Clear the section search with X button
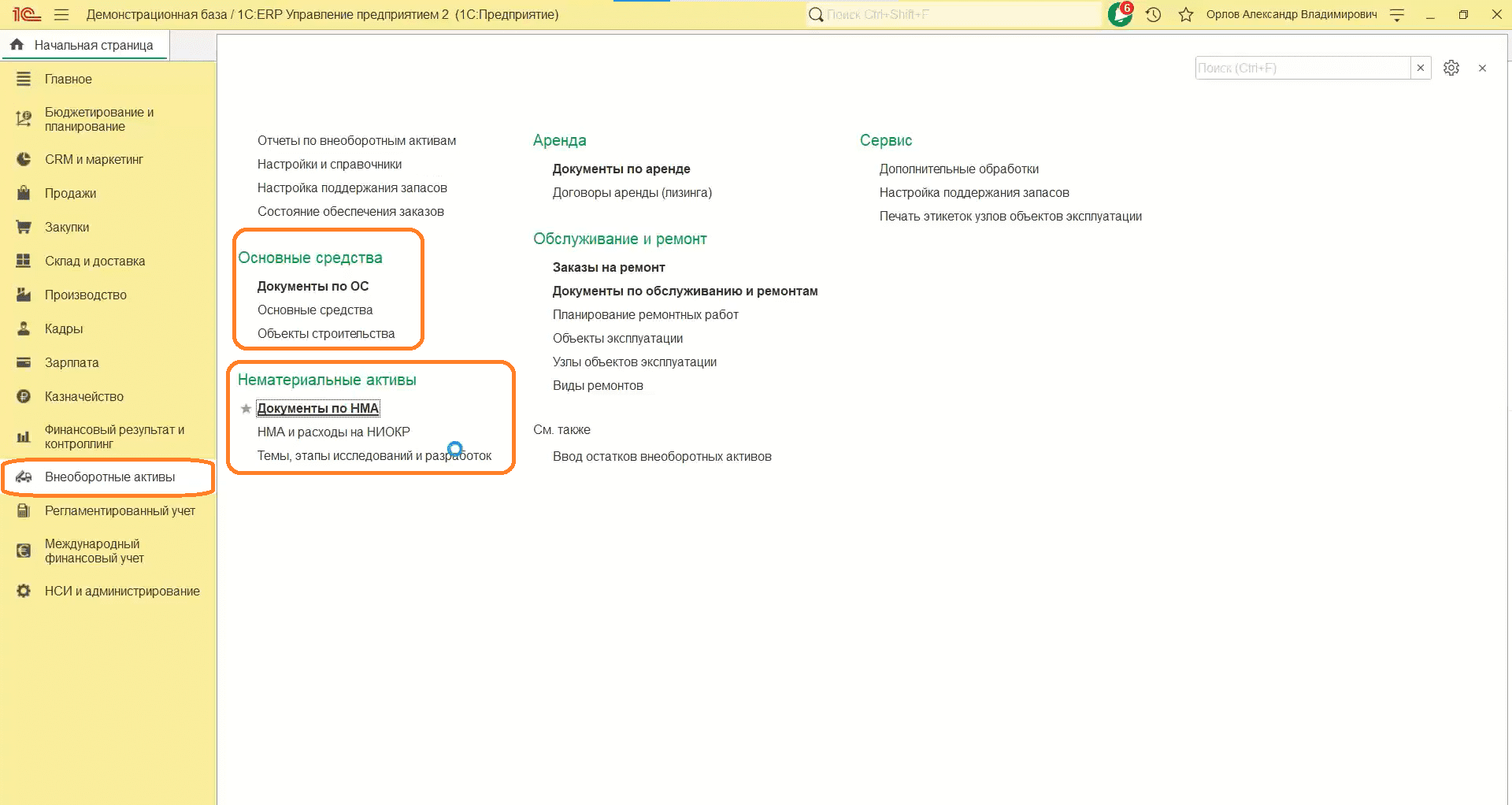This screenshot has height=805, width=1512. click(1421, 68)
